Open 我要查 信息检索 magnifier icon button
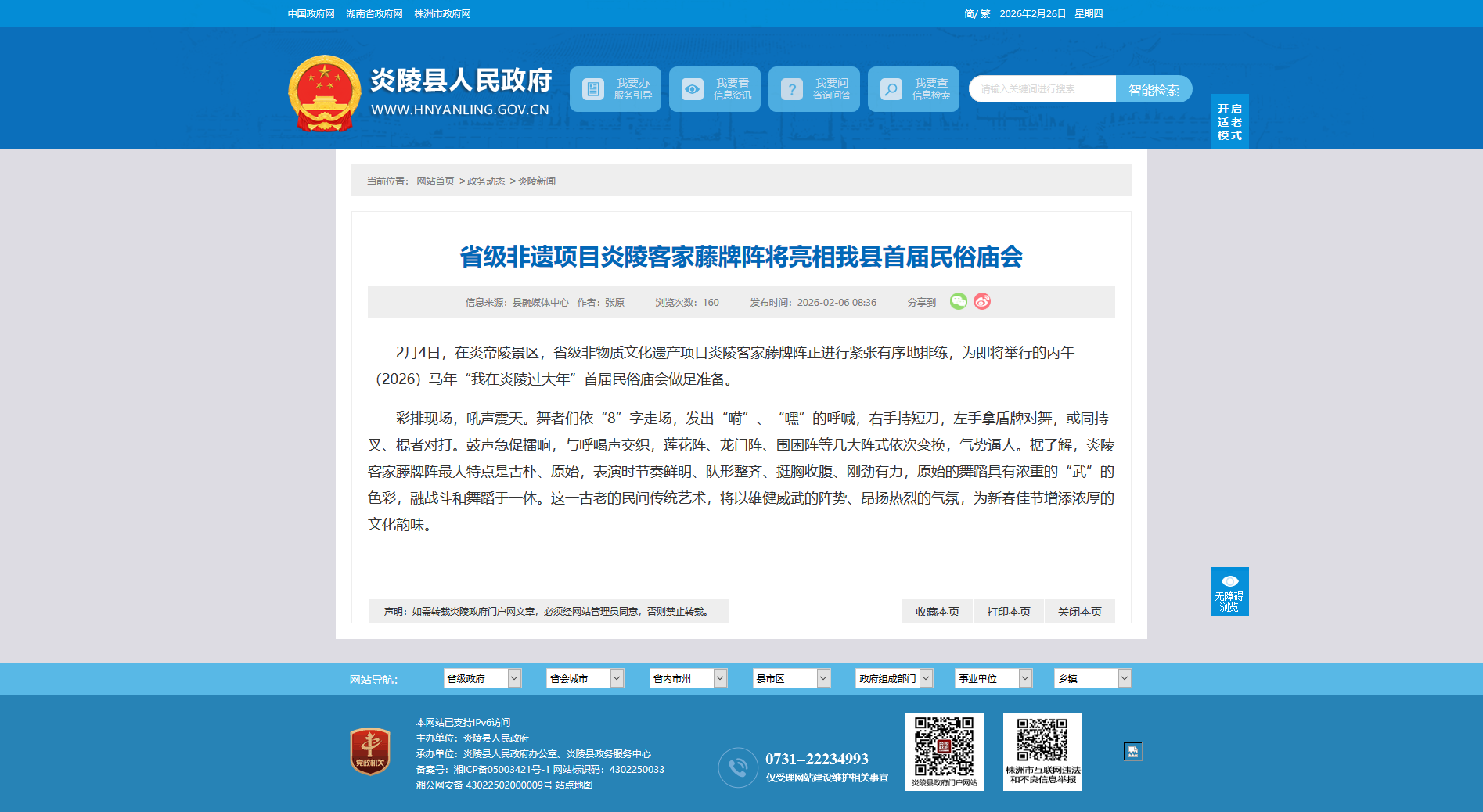 913,89
